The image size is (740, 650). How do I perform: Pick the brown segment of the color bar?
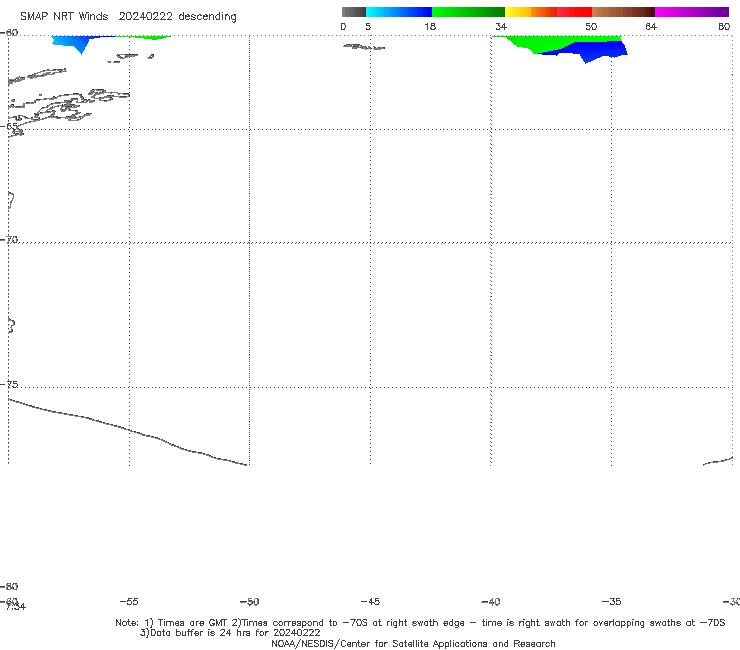click(623, 12)
